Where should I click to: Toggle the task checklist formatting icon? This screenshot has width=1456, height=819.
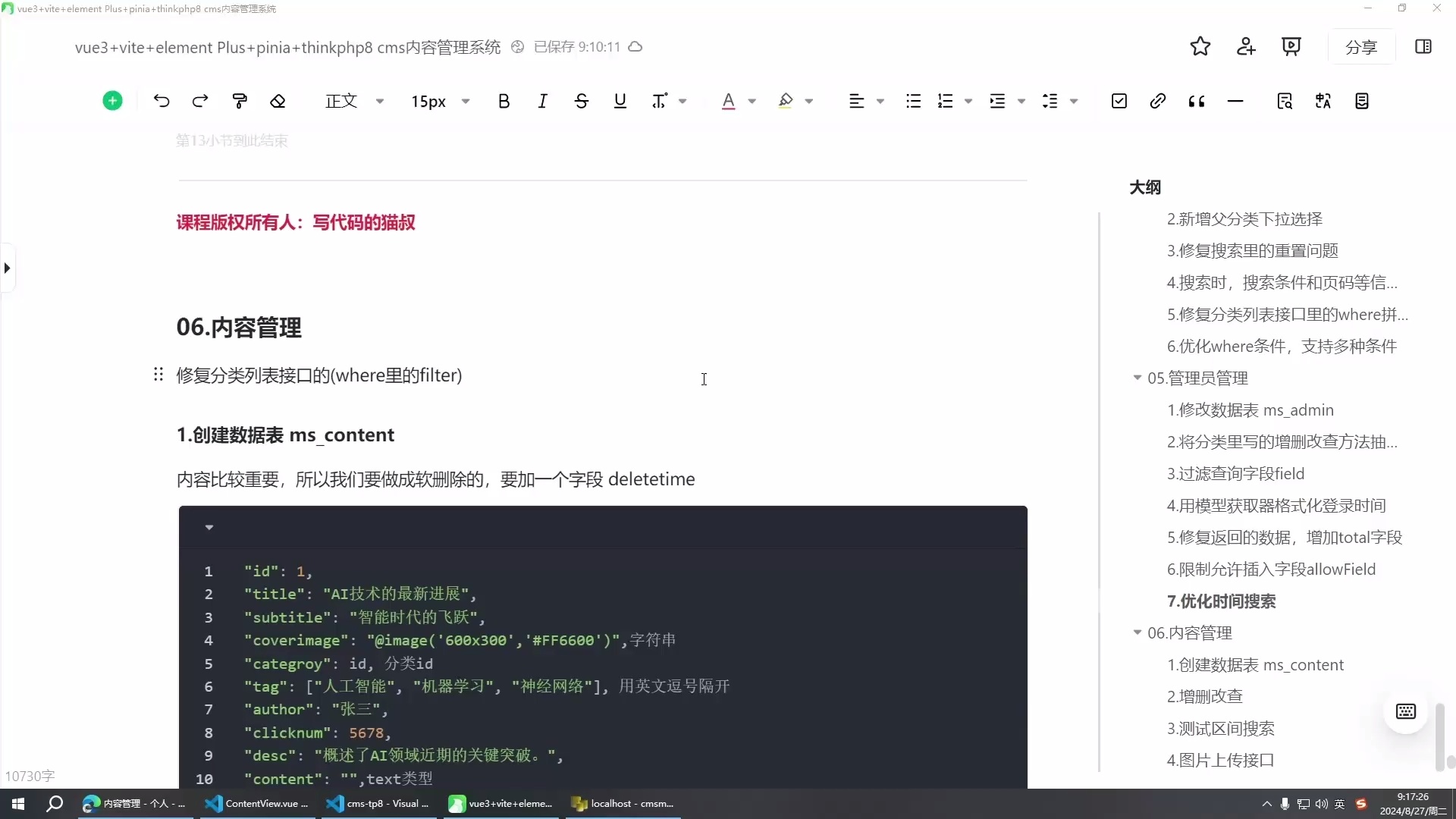point(1119,101)
